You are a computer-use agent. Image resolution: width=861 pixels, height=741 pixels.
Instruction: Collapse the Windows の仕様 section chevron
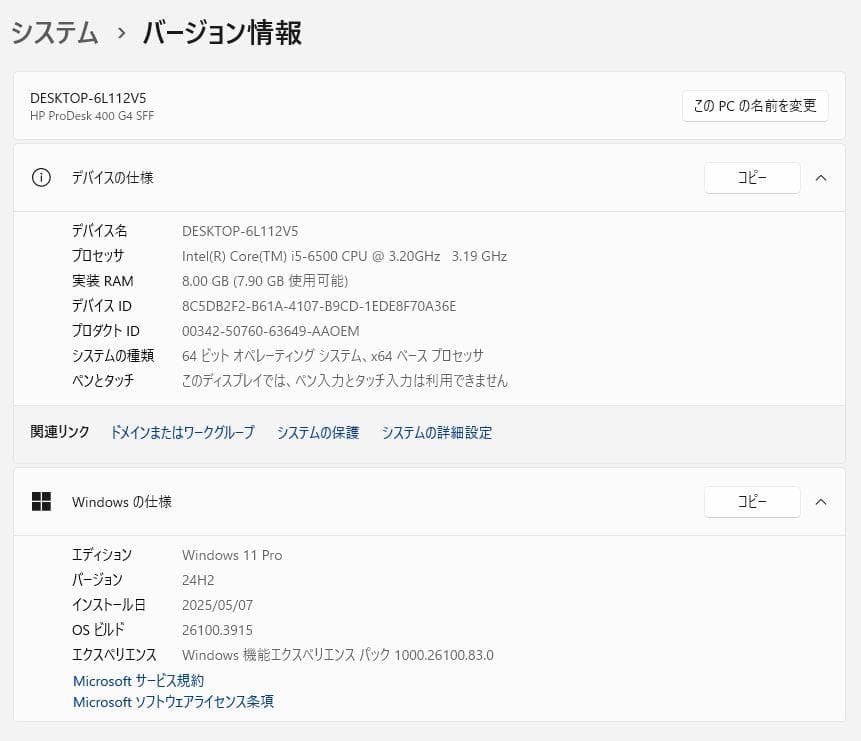(x=821, y=501)
